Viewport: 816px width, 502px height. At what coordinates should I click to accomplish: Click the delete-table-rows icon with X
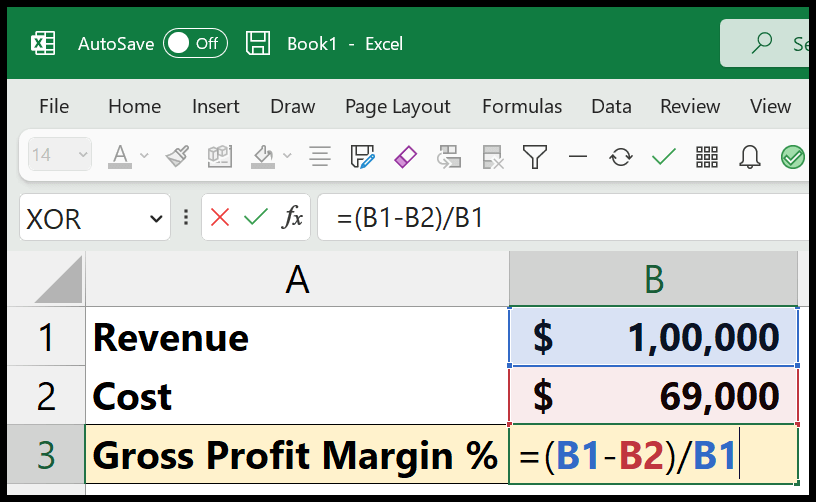(492, 157)
